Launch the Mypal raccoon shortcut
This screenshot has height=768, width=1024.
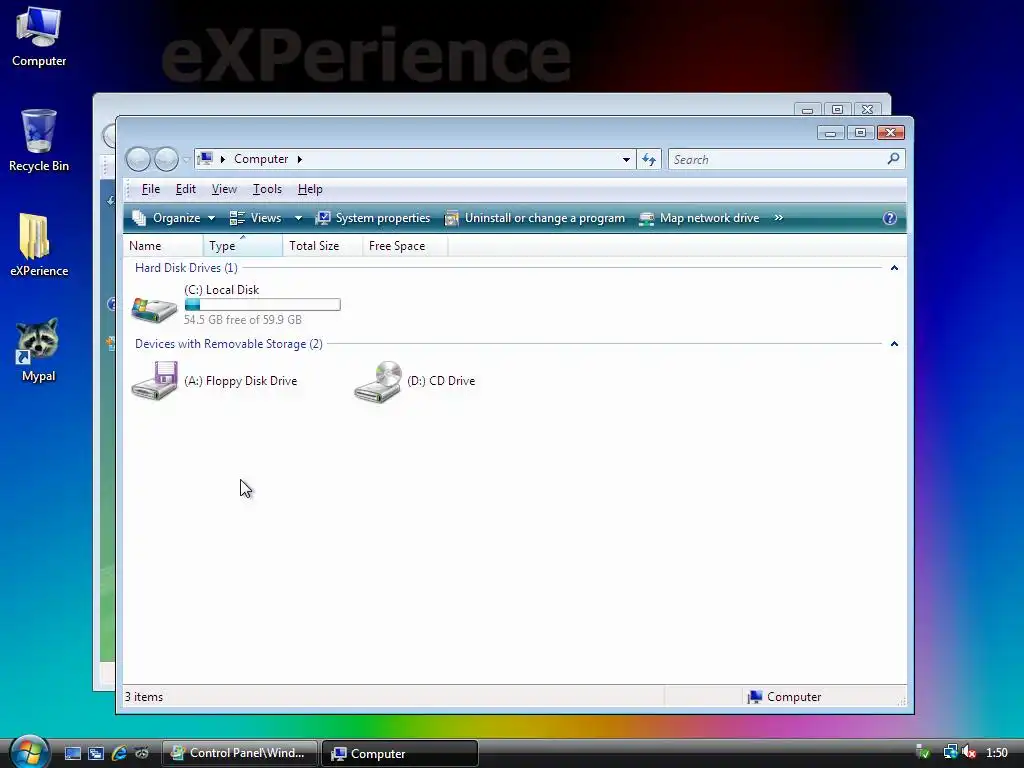coord(39,350)
